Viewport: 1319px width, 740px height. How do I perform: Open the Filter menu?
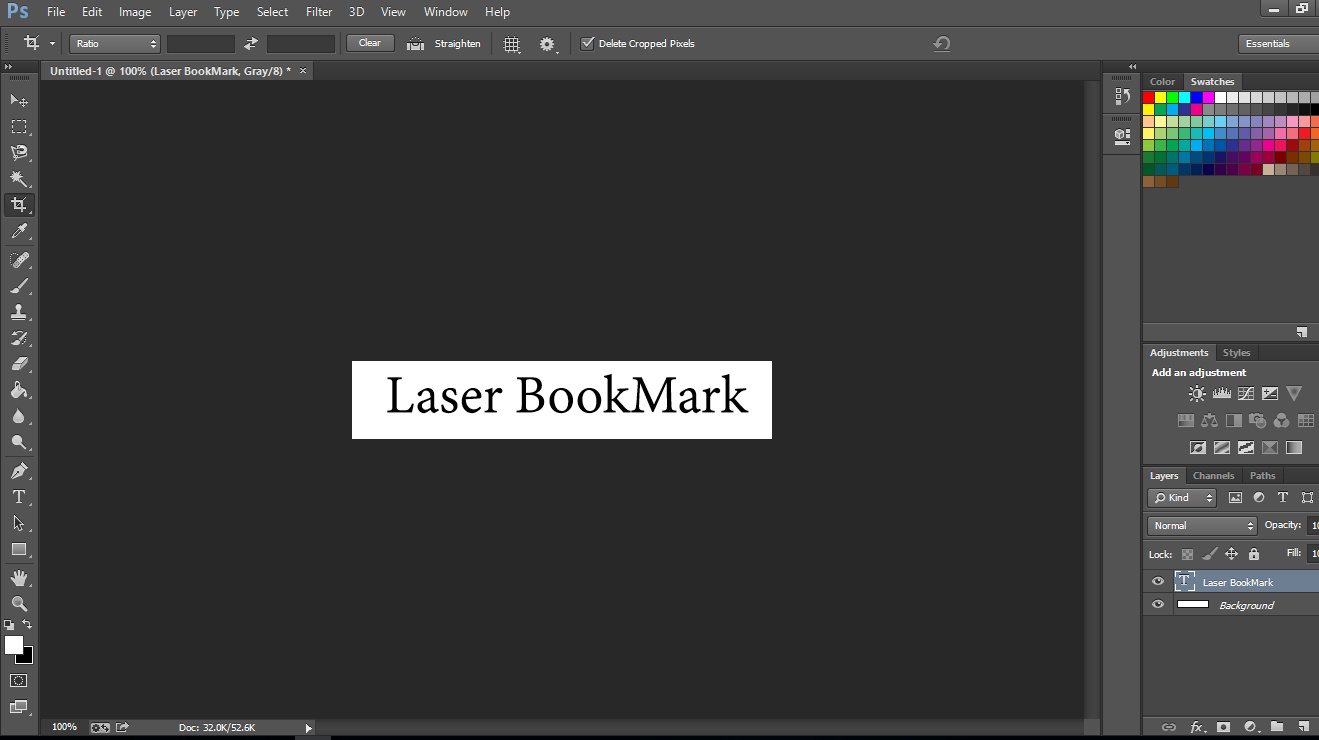[x=319, y=11]
